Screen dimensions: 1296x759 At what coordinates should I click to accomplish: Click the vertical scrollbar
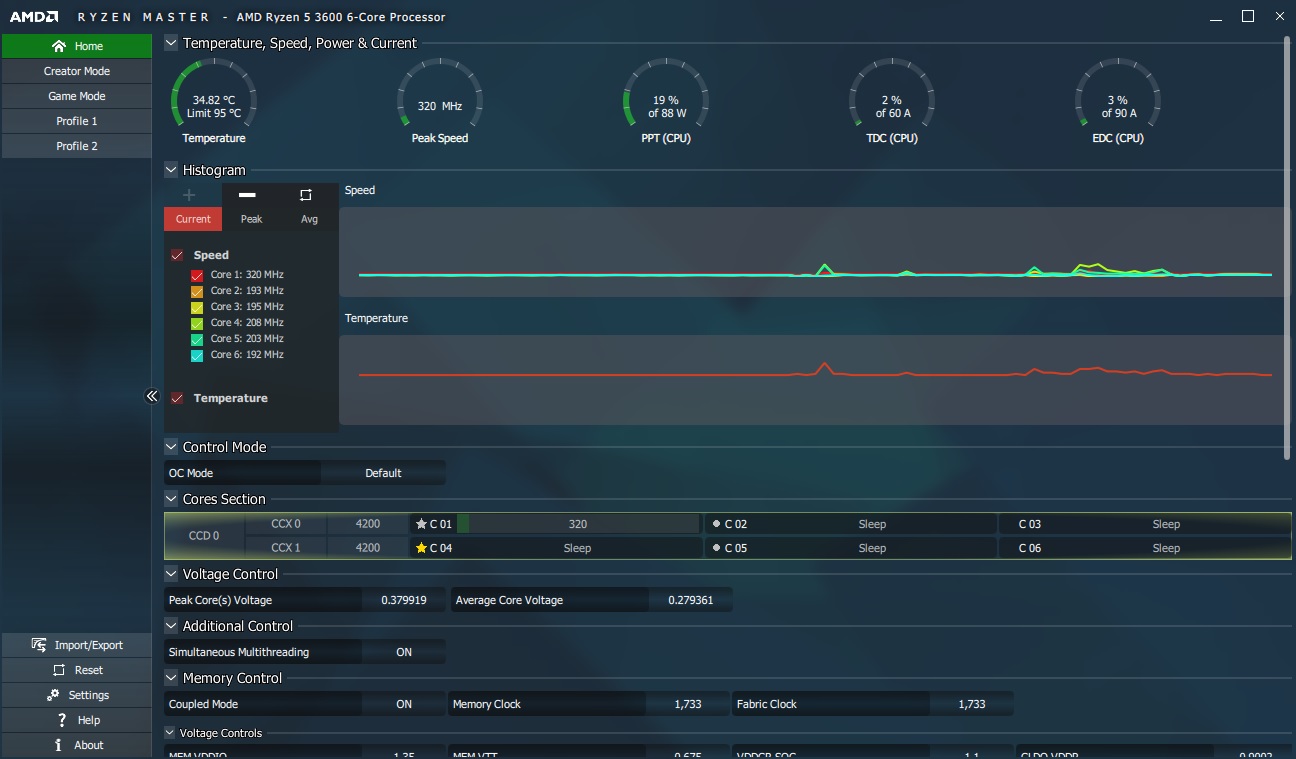pyautogui.click(x=1287, y=248)
